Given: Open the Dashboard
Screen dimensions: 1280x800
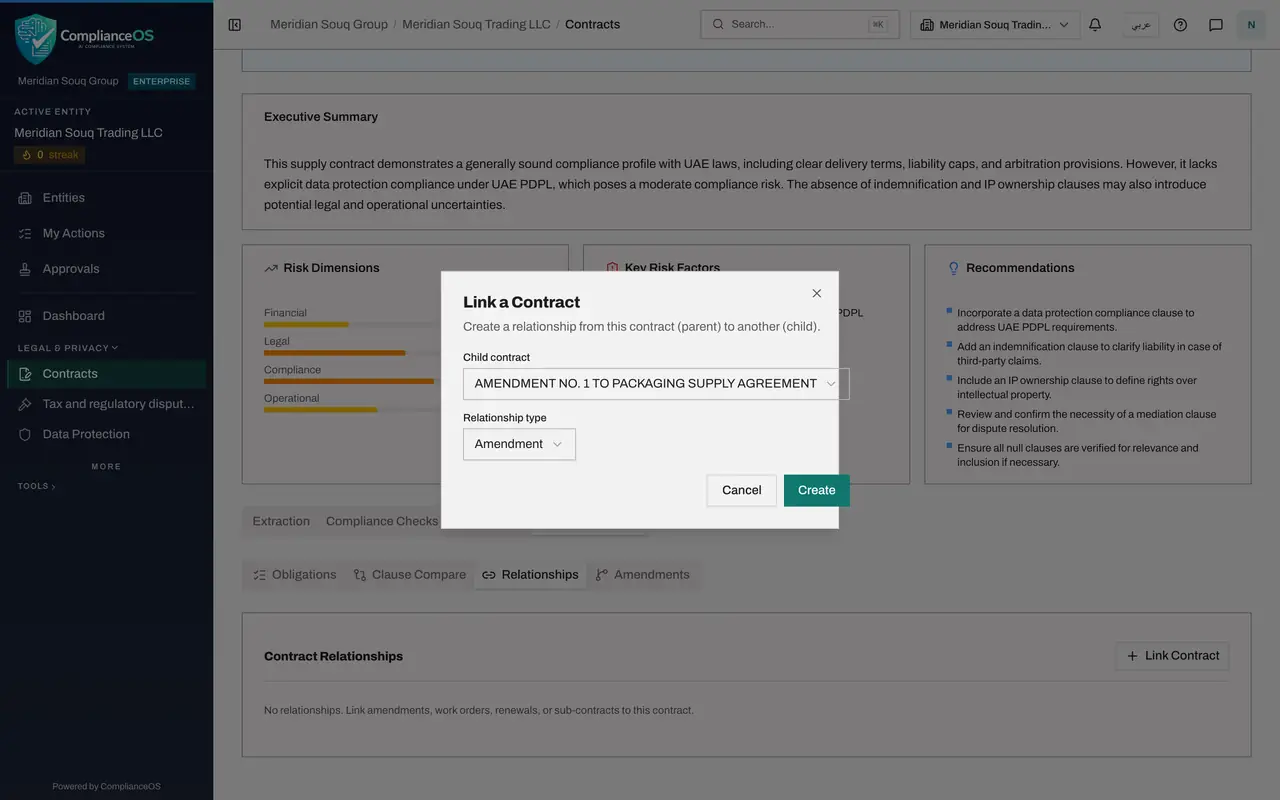Looking at the screenshot, I should point(107,316).
